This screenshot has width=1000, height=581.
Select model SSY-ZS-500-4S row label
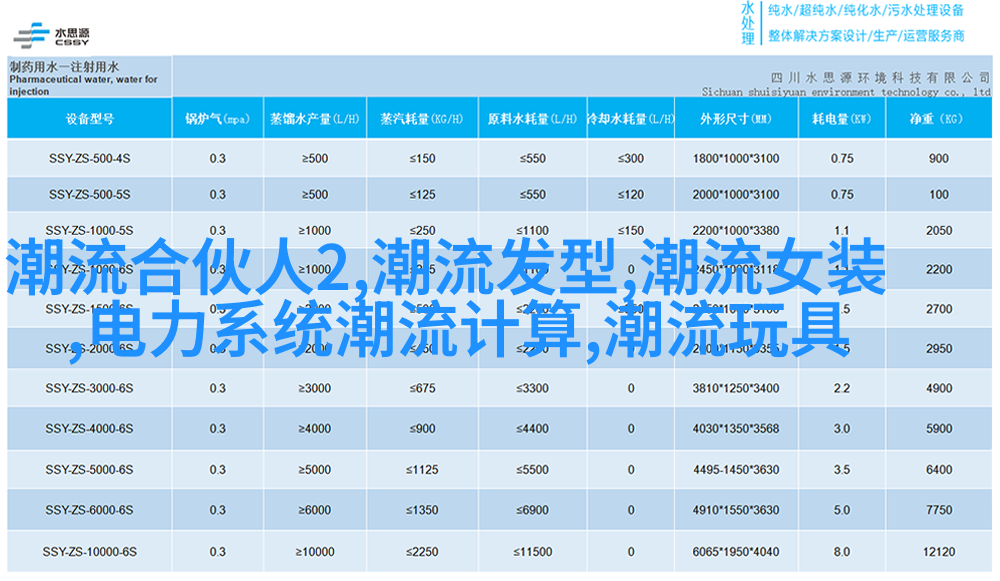coord(89,158)
